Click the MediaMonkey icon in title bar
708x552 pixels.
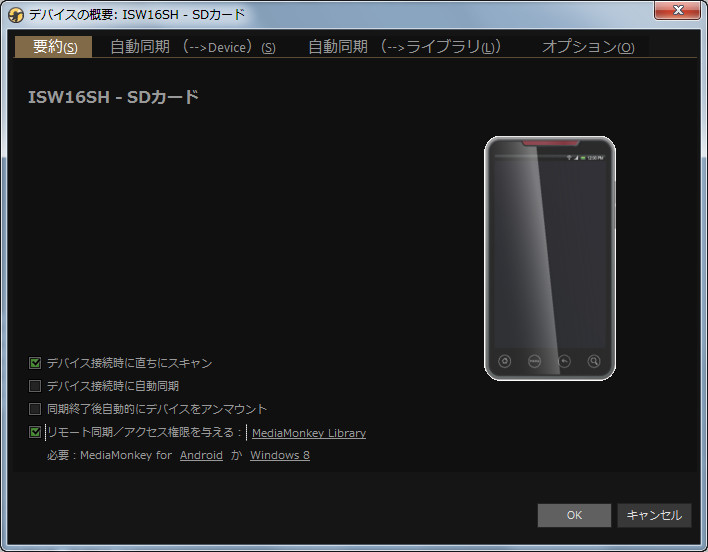(x=16, y=15)
